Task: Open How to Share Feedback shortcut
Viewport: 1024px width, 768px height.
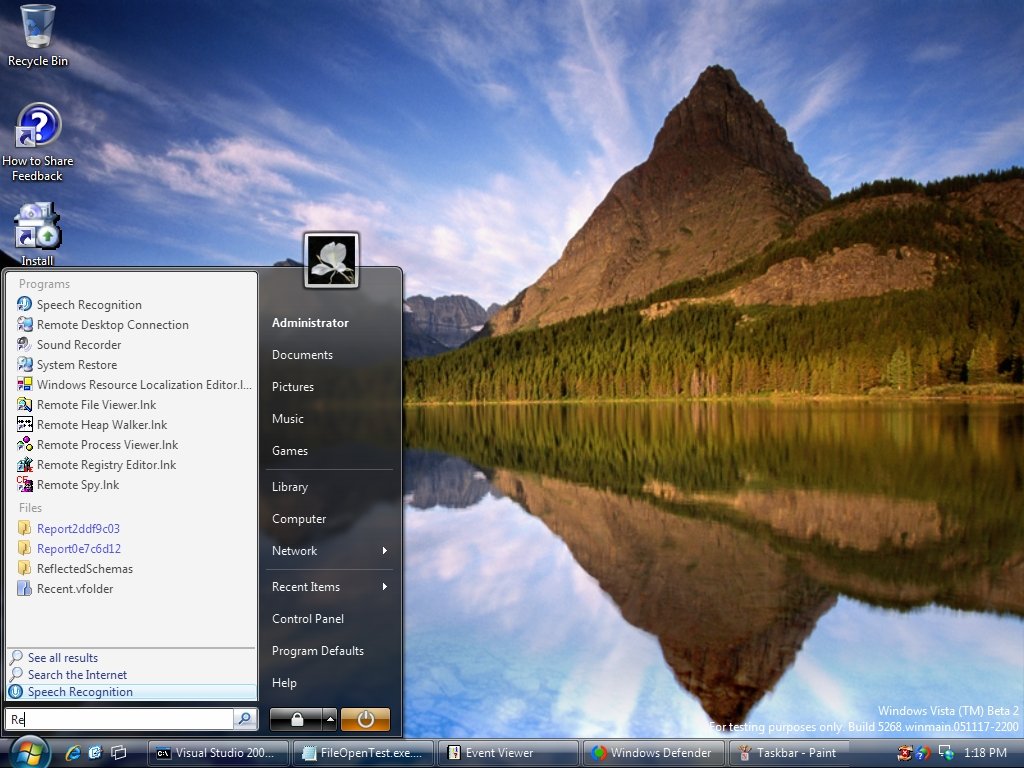Action: [x=38, y=127]
